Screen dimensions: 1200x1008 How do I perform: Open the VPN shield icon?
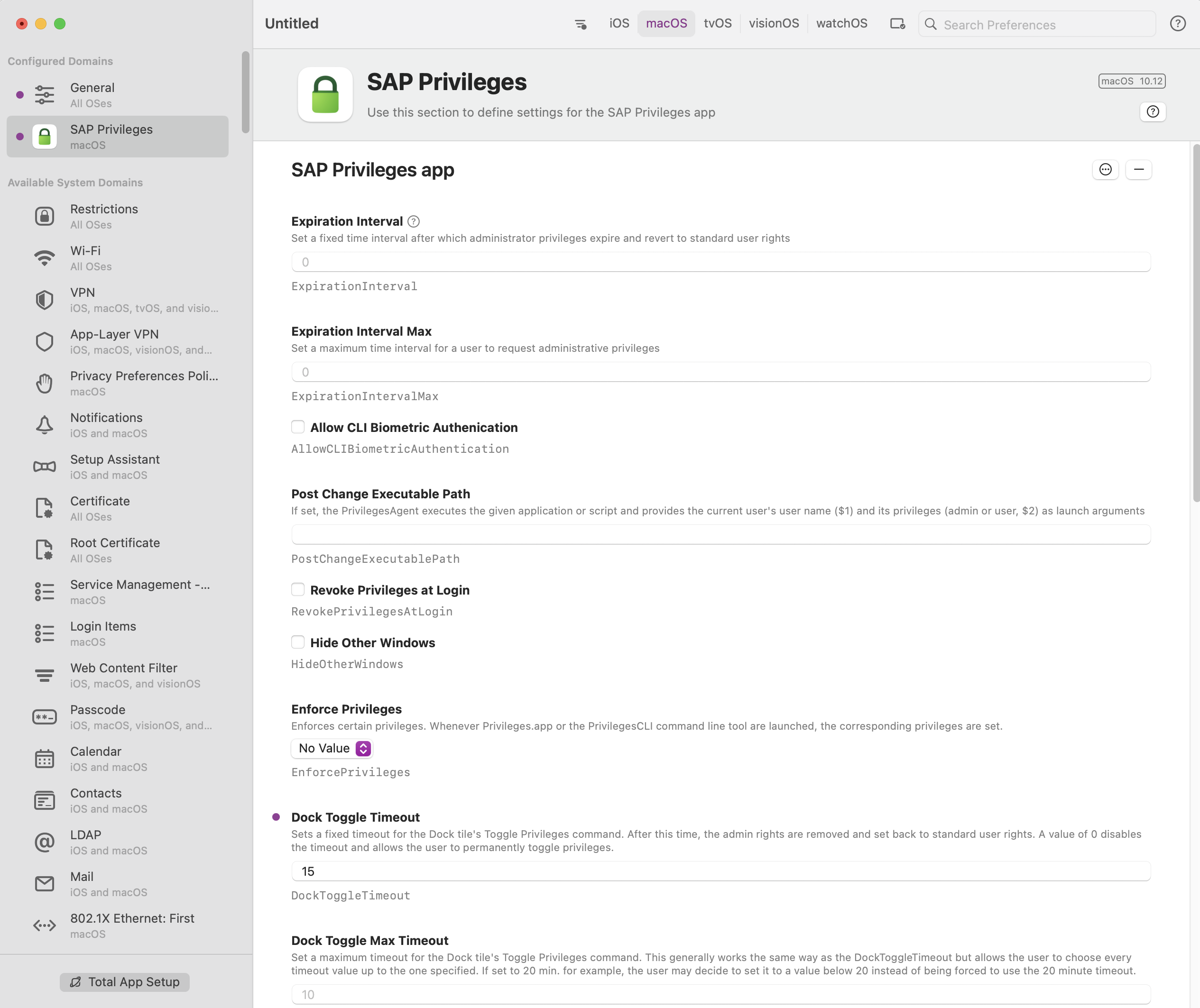click(45, 300)
